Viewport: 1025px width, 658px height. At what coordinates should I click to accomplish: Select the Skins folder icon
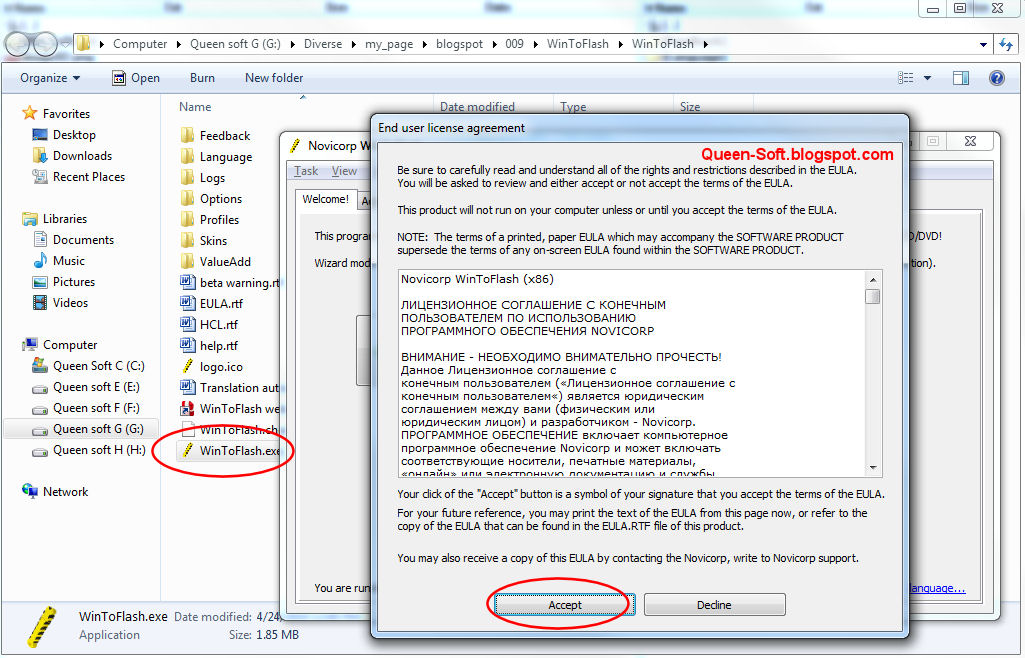(188, 240)
